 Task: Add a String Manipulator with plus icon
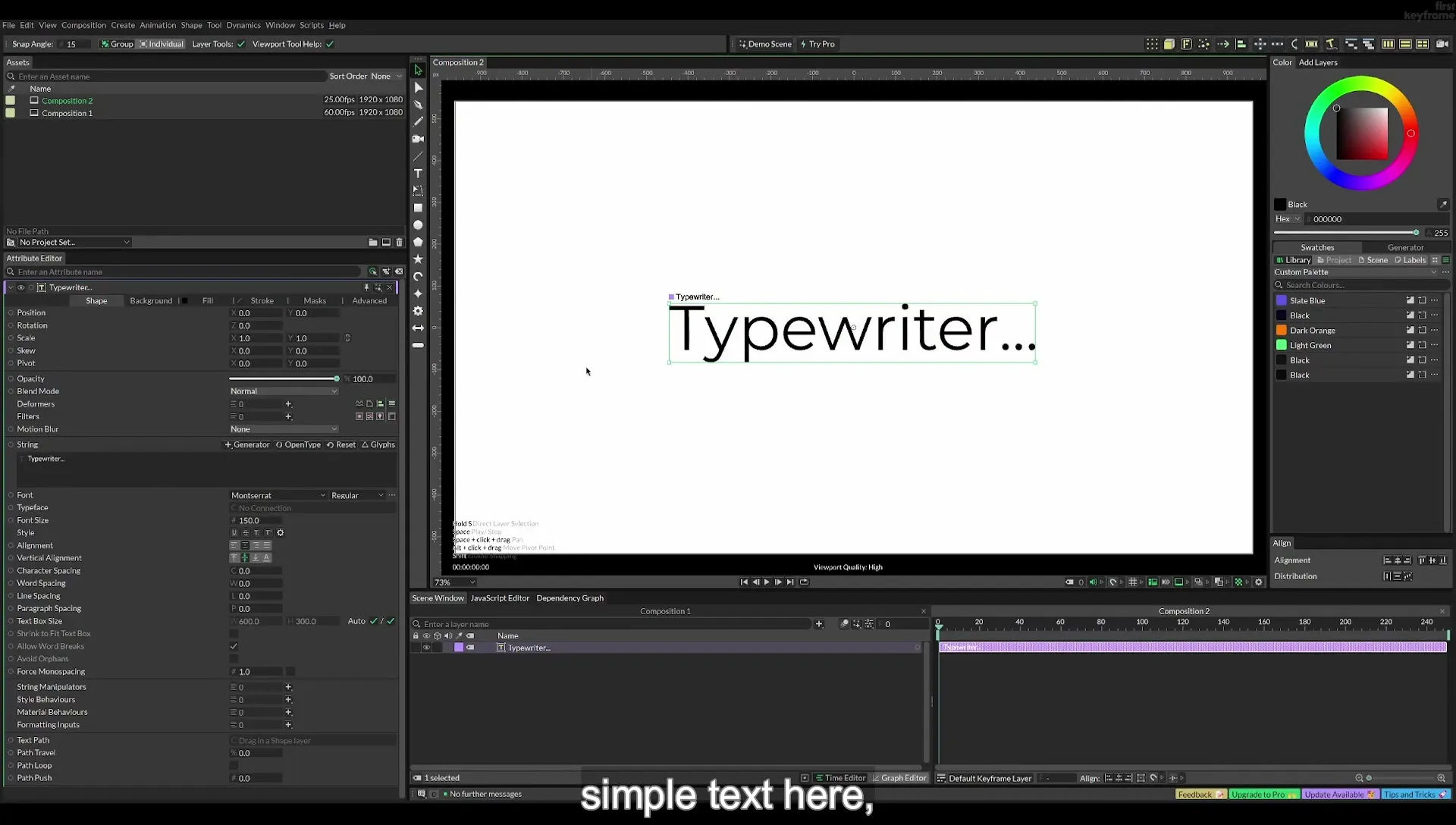(288, 687)
